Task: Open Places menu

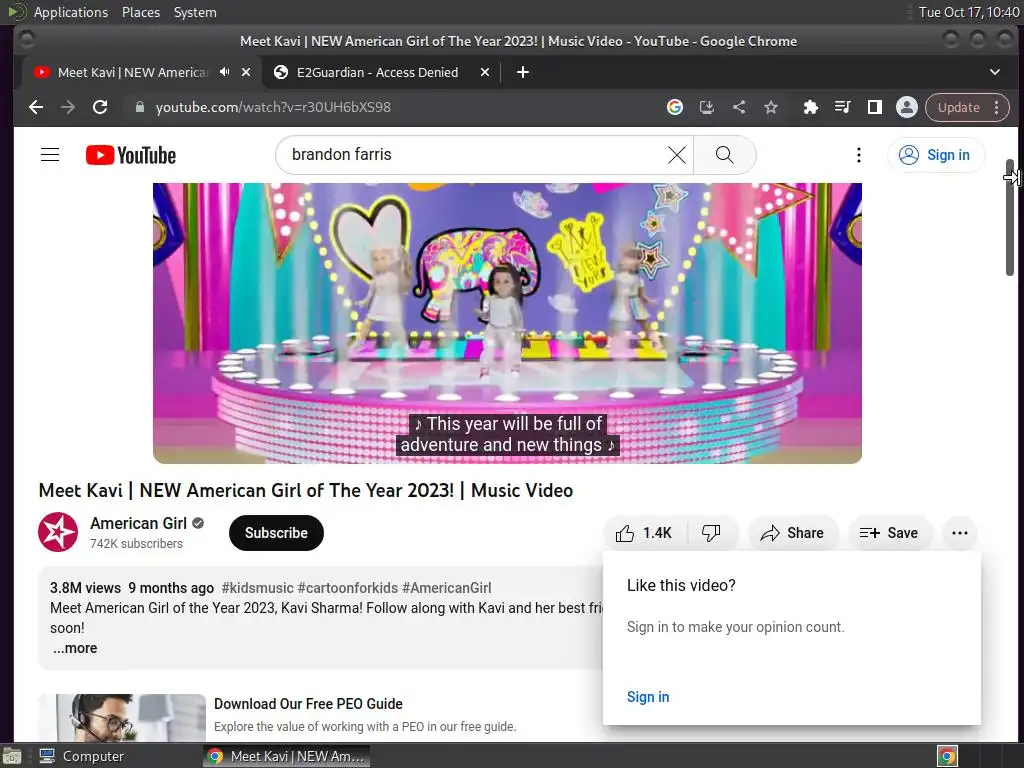Action: 141,12
